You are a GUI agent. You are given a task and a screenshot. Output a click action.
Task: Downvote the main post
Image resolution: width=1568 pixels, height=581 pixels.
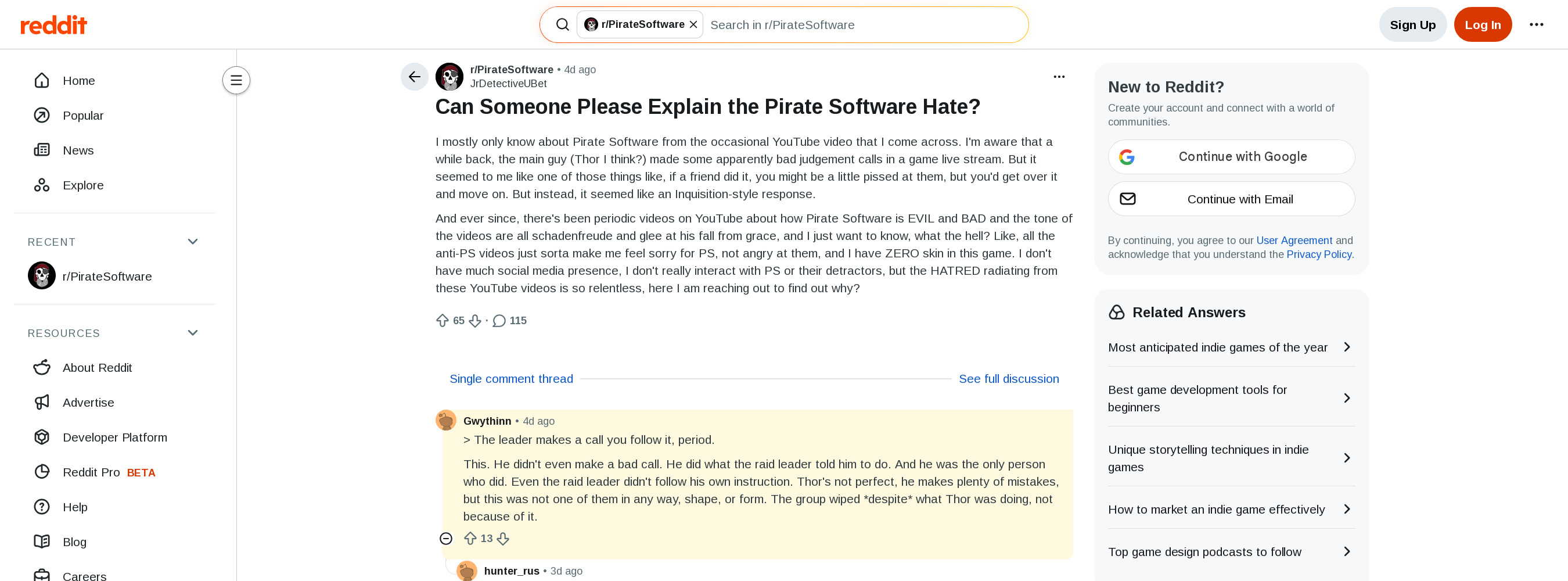pyautogui.click(x=476, y=320)
